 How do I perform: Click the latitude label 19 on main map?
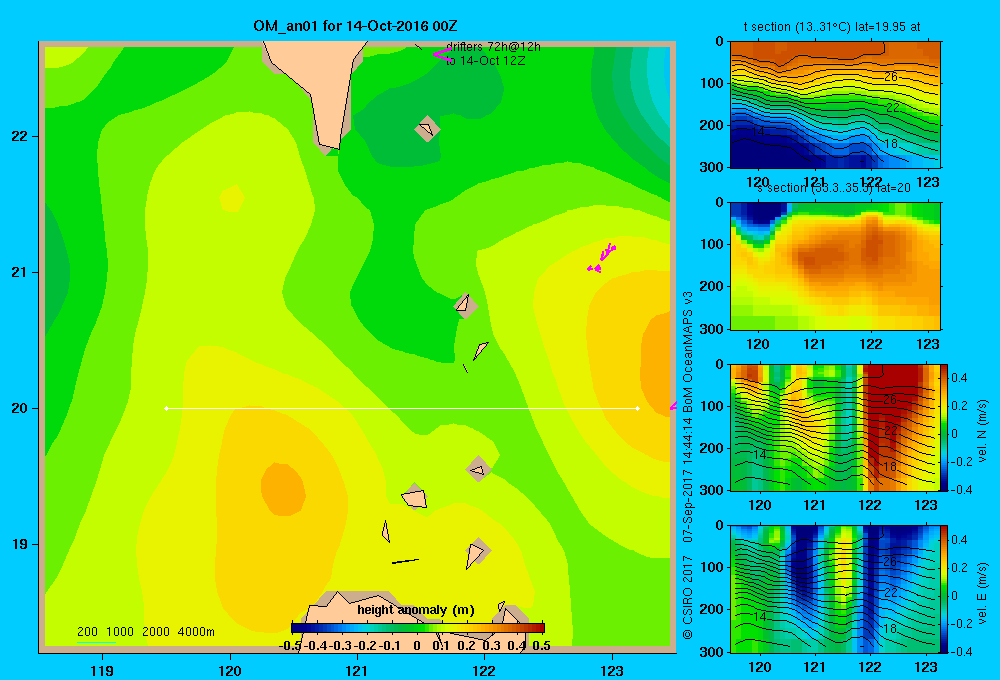(x=19, y=544)
